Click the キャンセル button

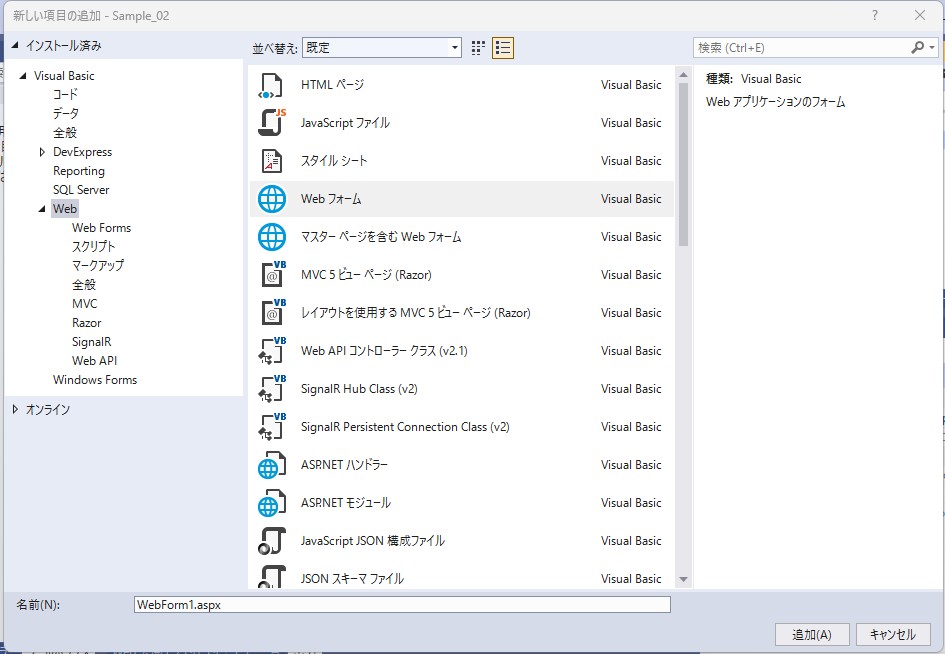click(x=892, y=634)
